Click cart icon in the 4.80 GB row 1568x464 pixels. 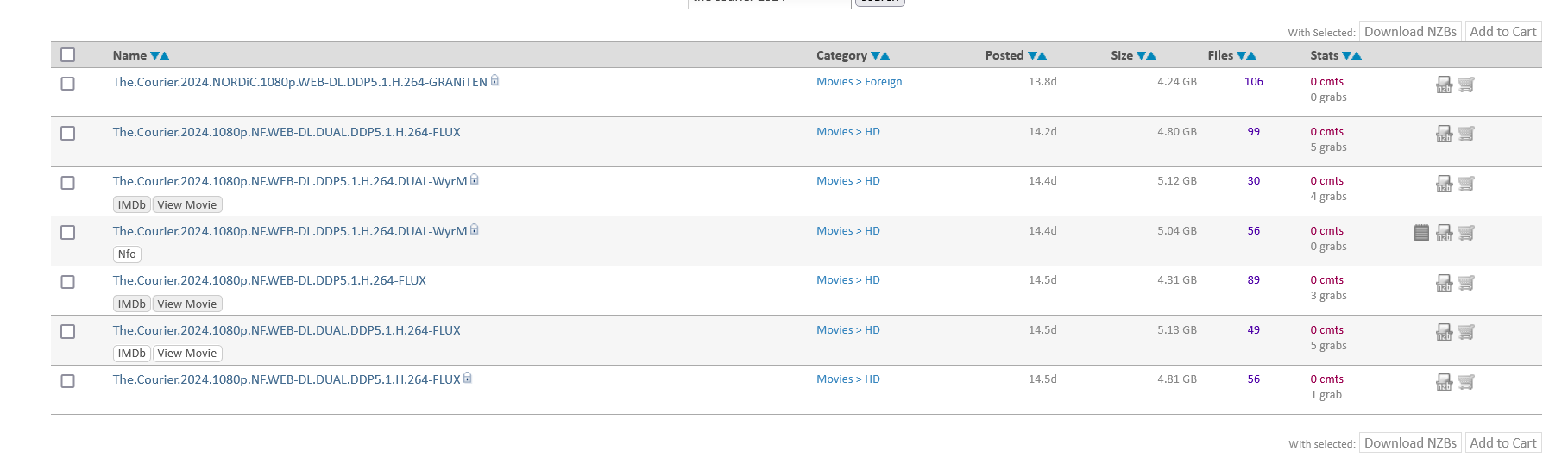(1466, 134)
